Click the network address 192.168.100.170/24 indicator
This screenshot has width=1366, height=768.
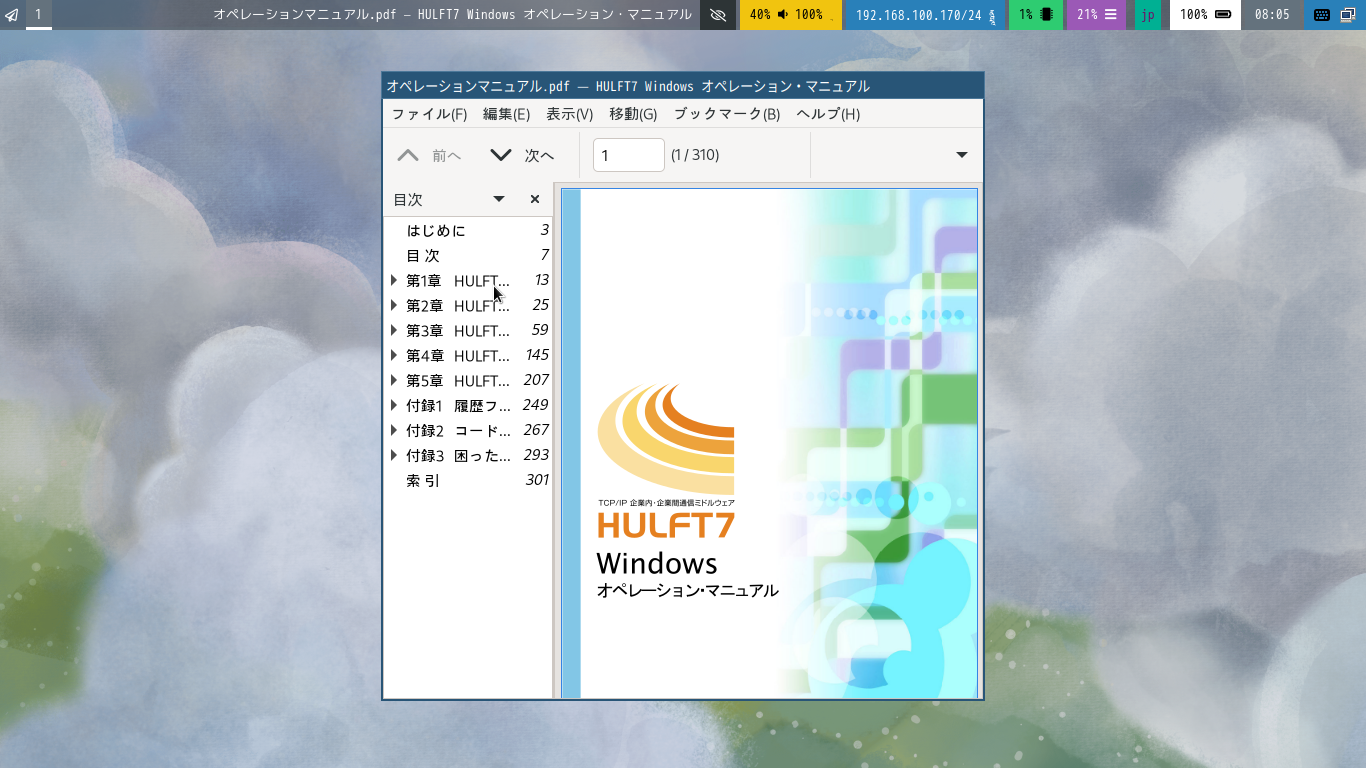(x=926, y=15)
